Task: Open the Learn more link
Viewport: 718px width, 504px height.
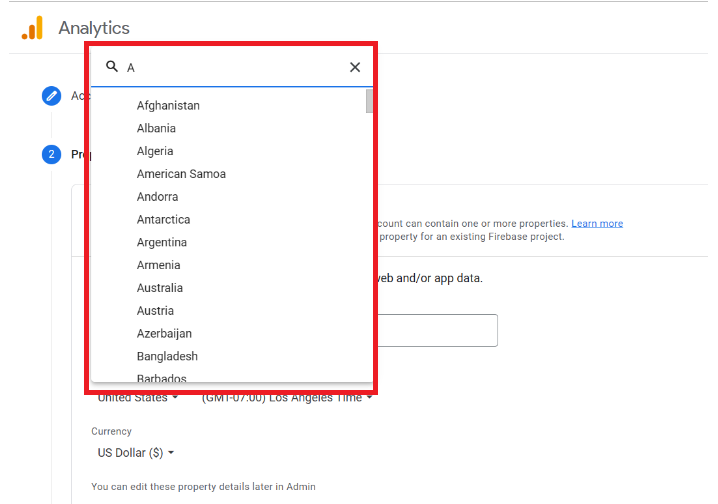Action: point(597,223)
